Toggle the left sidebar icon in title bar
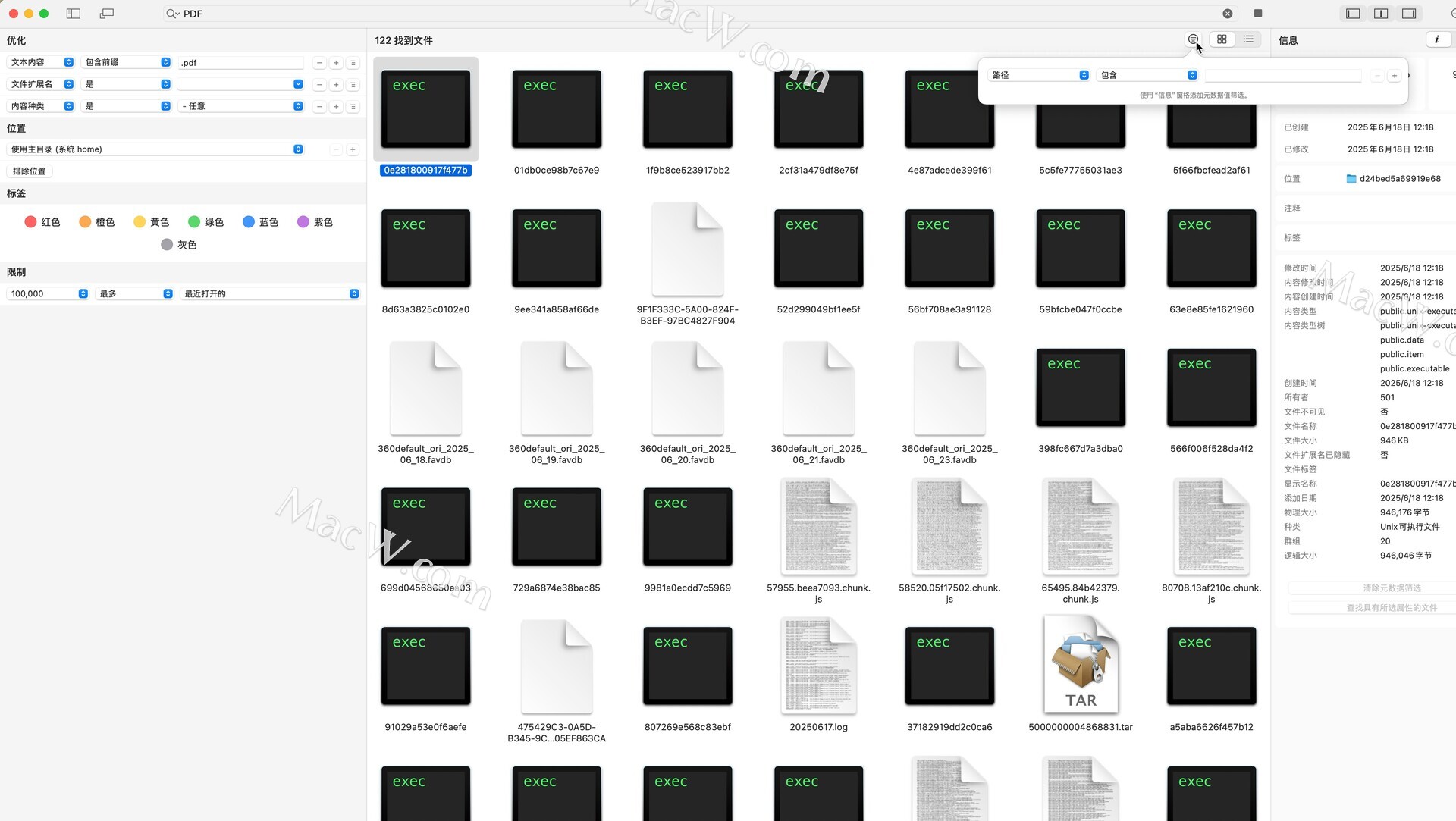1456x821 pixels. click(x=74, y=14)
